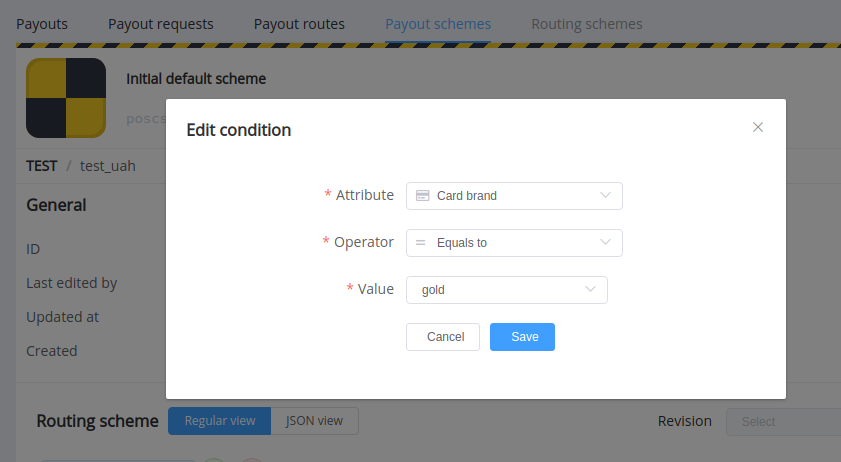Open the Revision select dropdown
Screen dimensions: 841x462
click(x=784, y=422)
